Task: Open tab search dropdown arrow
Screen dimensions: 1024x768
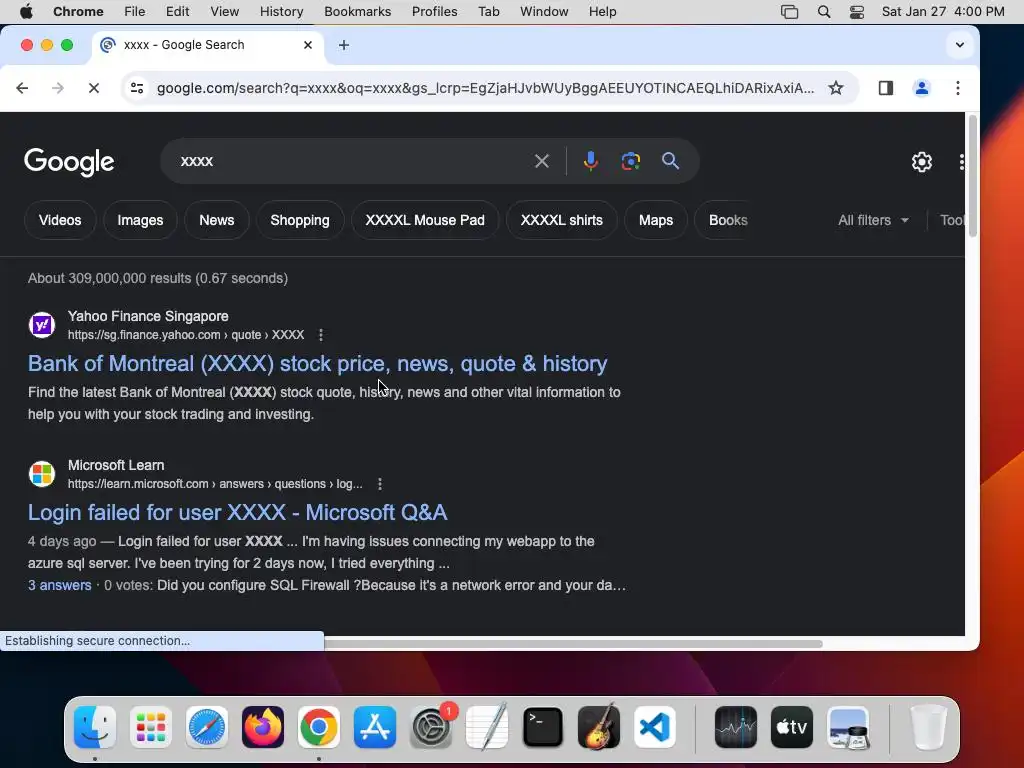Action: (x=959, y=45)
